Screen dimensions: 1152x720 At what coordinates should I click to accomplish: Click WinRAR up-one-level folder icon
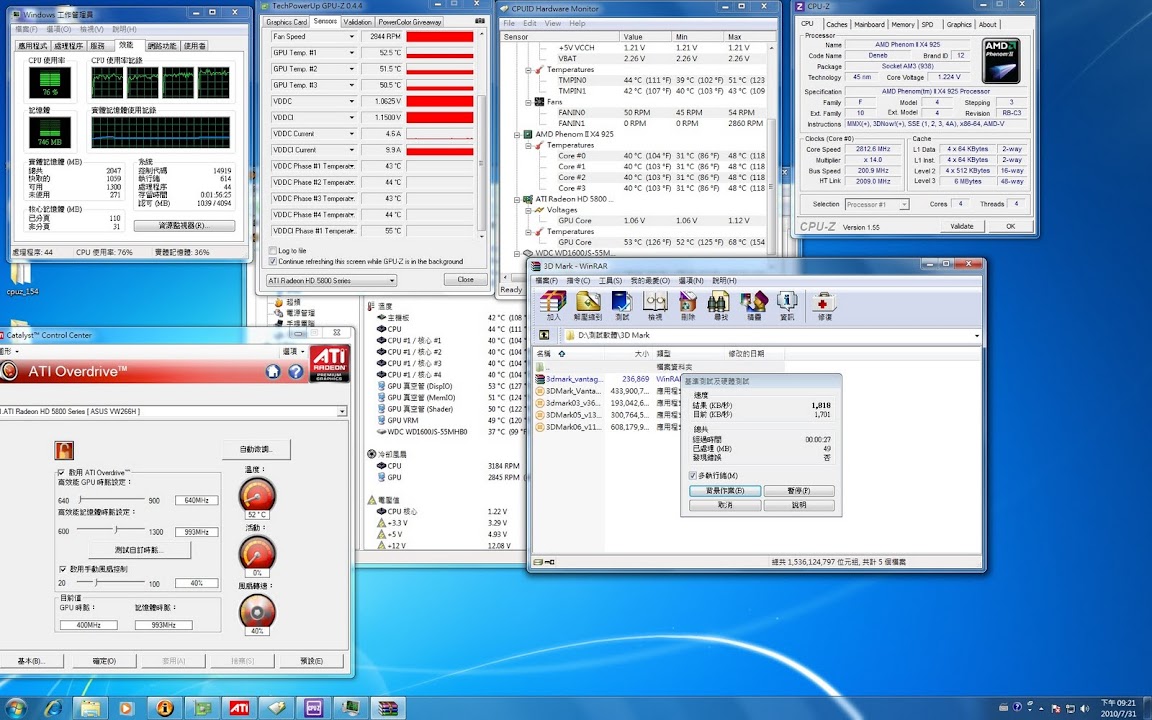click(x=544, y=335)
